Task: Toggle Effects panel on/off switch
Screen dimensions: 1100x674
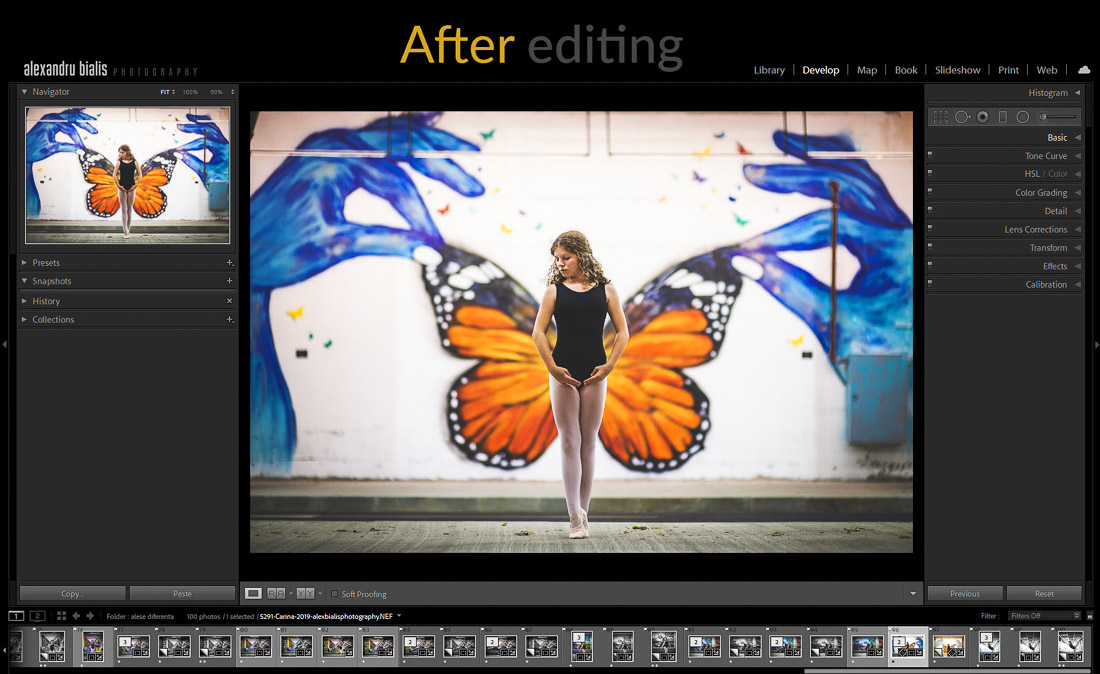Action: 930,264
